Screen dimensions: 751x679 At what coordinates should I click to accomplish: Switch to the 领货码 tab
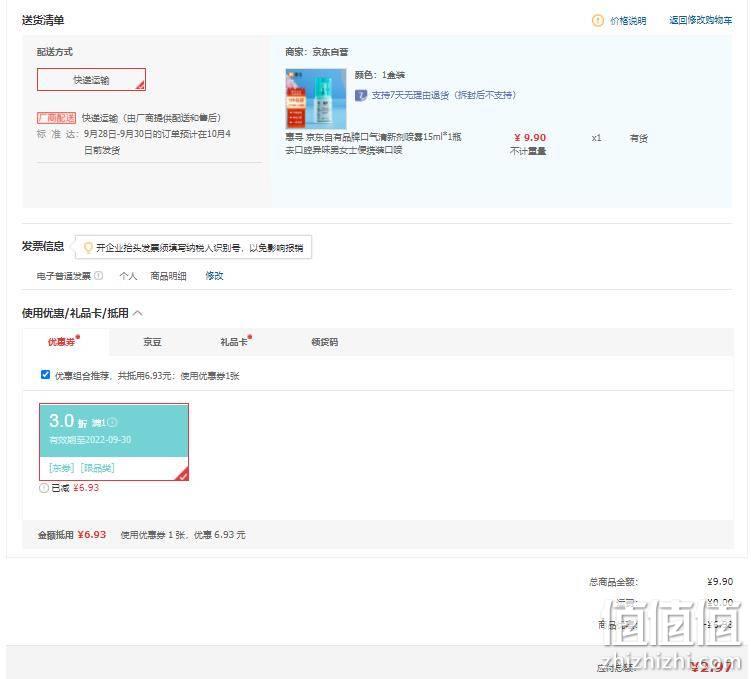point(325,342)
